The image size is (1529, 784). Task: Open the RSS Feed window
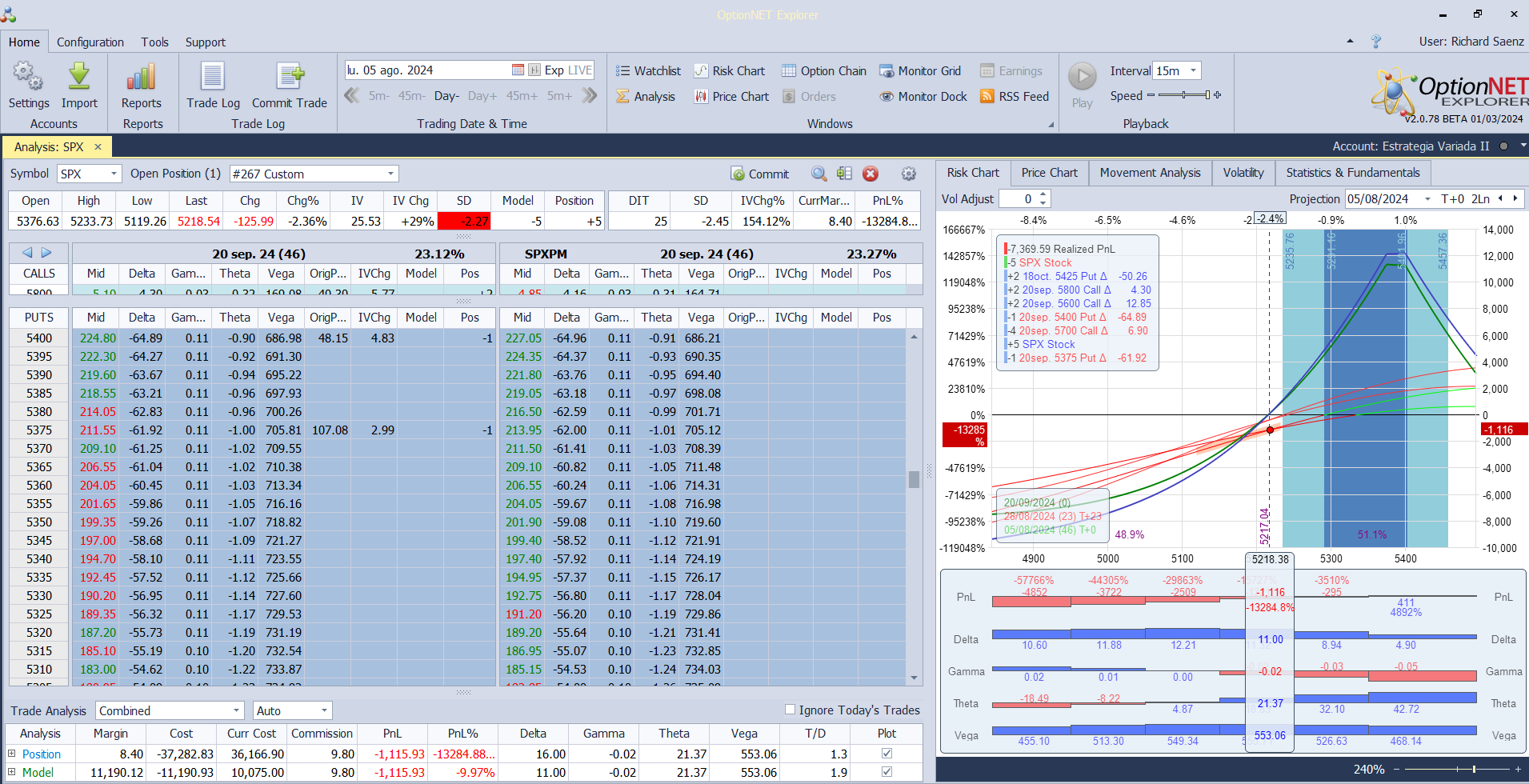(1014, 97)
